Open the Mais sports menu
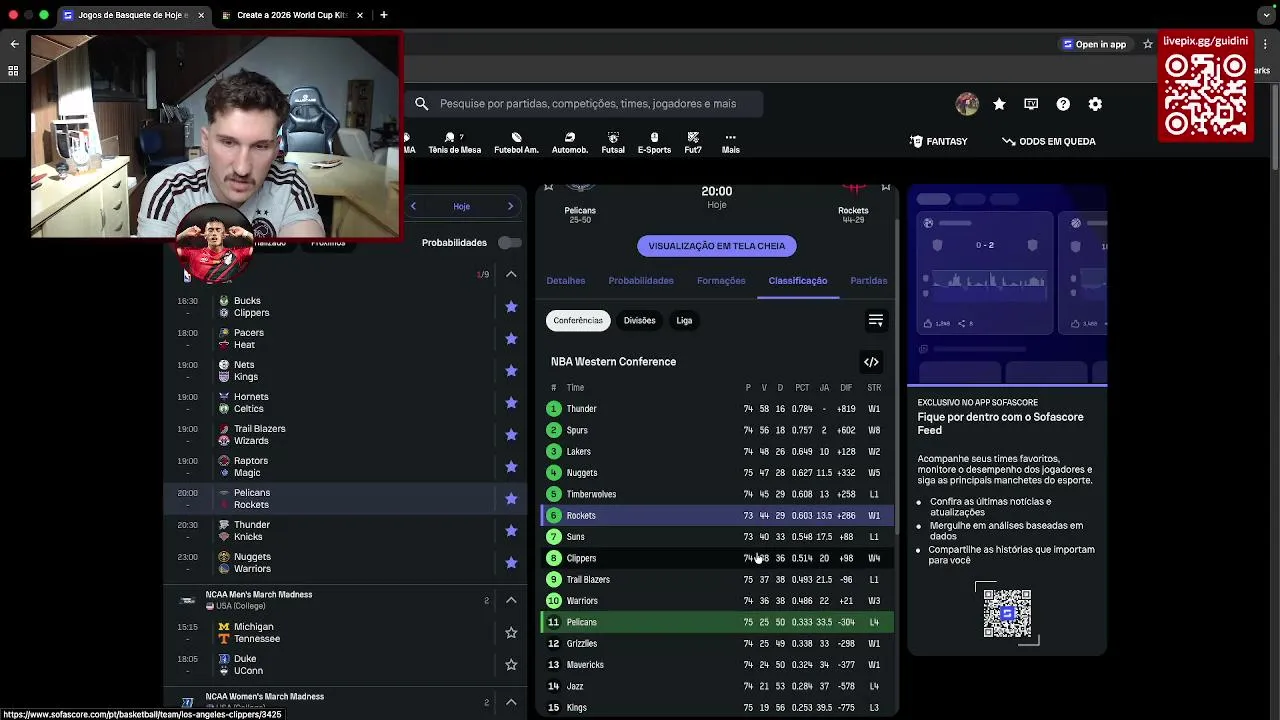1280x720 pixels. click(x=731, y=143)
